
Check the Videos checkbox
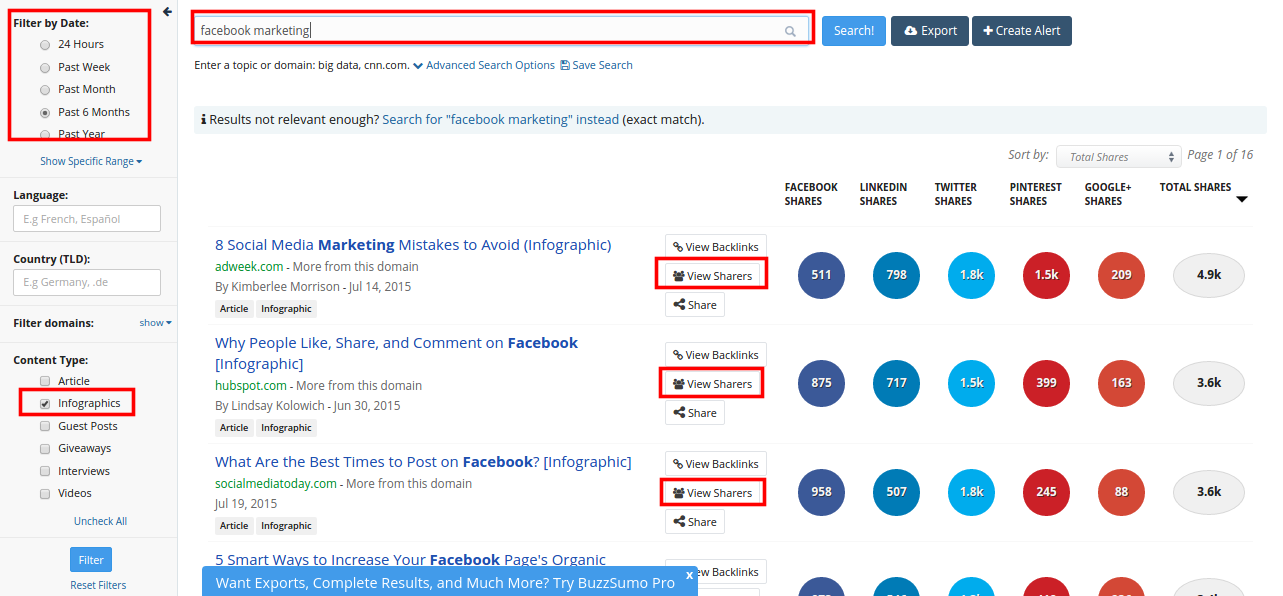45,493
